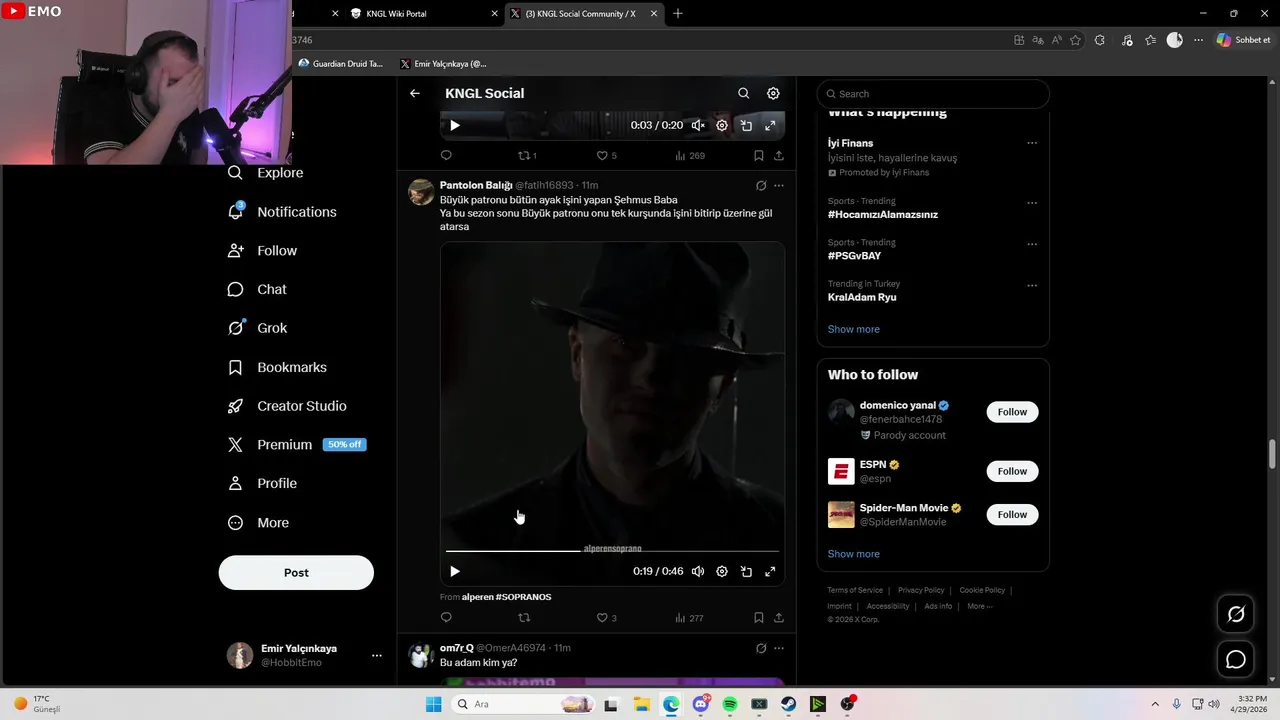Open search icon in KNGL Social header
The width and height of the screenshot is (1280, 720).
click(744, 93)
